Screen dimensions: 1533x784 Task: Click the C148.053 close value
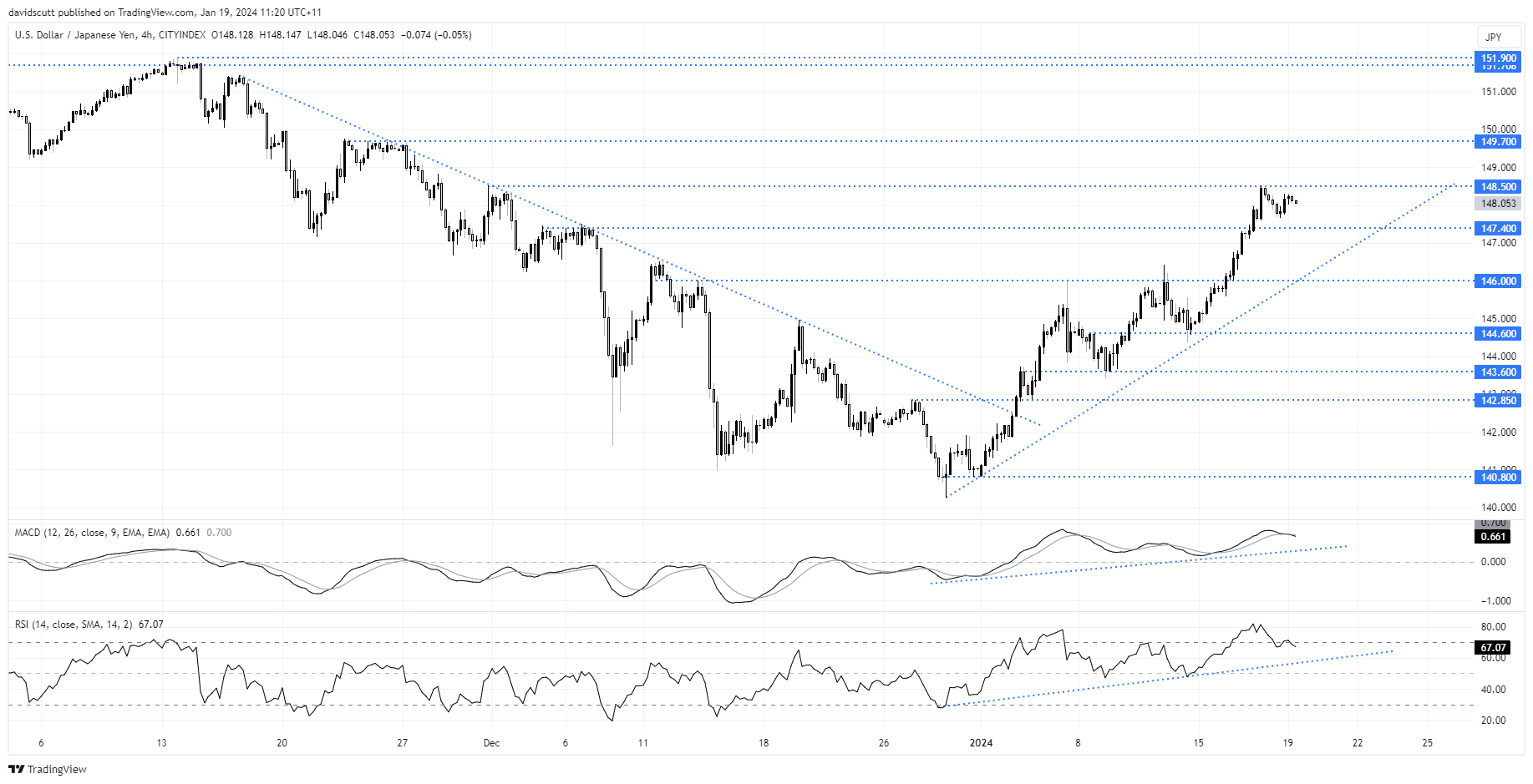(x=374, y=35)
